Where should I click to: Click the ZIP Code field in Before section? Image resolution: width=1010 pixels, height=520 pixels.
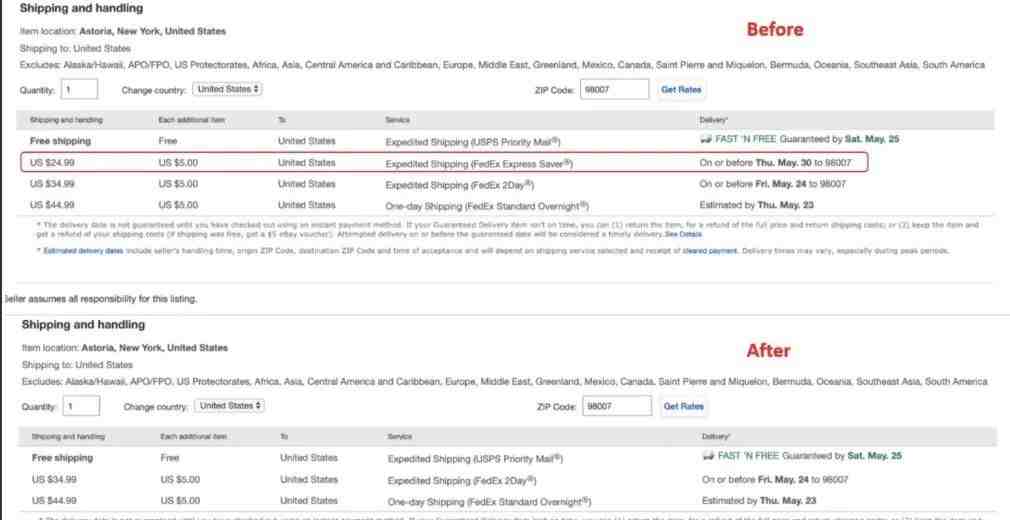[615, 90]
